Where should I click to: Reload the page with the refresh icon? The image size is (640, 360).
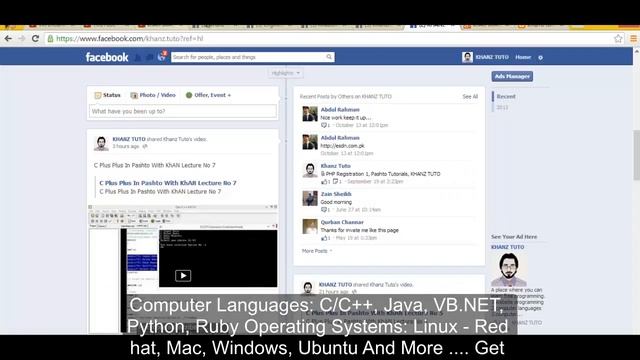pyautogui.click(x=35, y=38)
